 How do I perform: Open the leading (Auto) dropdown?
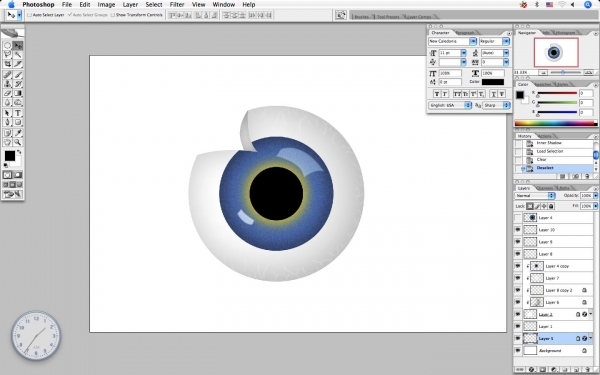point(506,53)
